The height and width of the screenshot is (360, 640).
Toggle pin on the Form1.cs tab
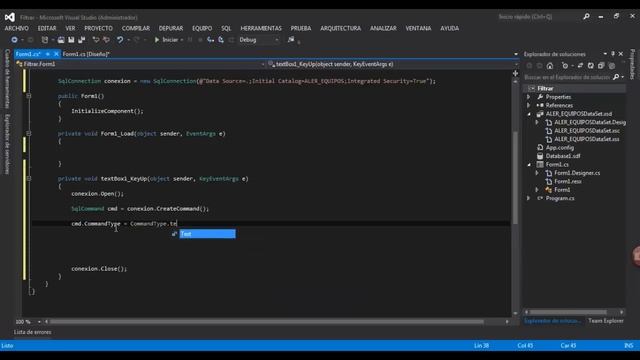click(x=48, y=54)
